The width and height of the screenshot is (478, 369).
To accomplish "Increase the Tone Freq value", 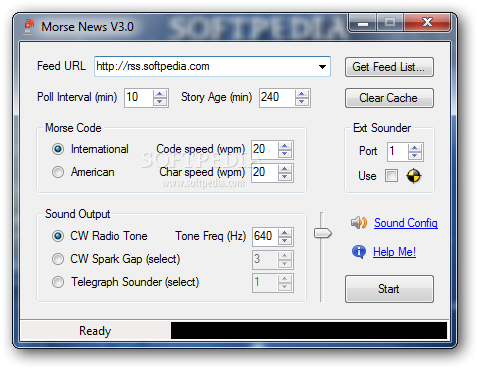I will click(x=285, y=233).
